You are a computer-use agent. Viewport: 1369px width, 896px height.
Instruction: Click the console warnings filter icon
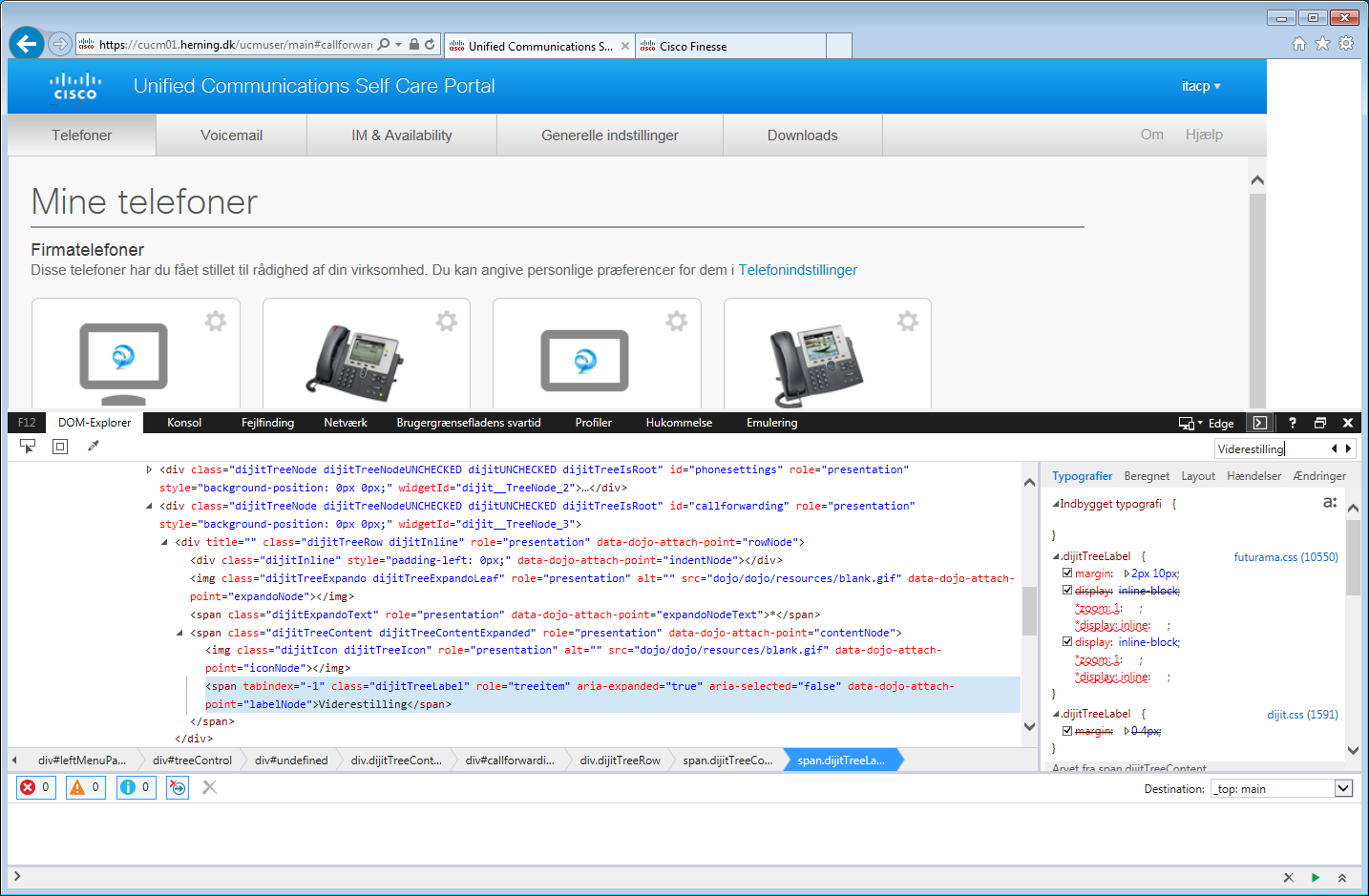click(78, 787)
